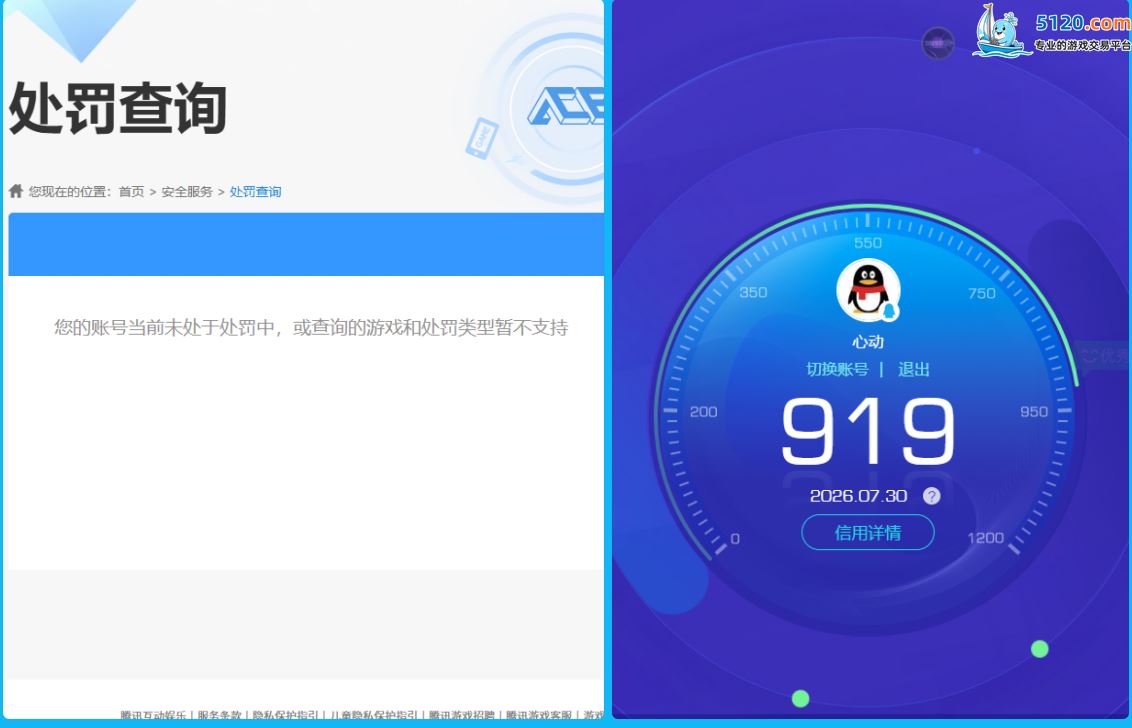Screen dimensions: 1132x728
Task: Click the QQ penguin avatar
Action: [868, 290]
